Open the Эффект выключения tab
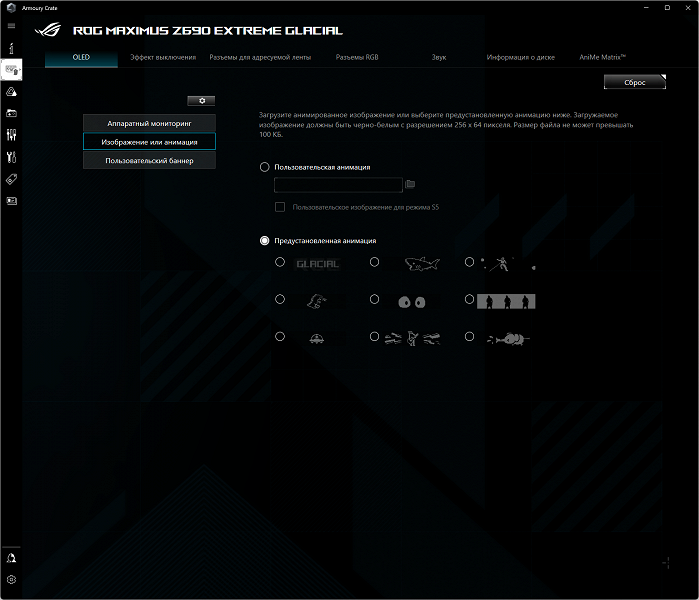 pos(163,57)
